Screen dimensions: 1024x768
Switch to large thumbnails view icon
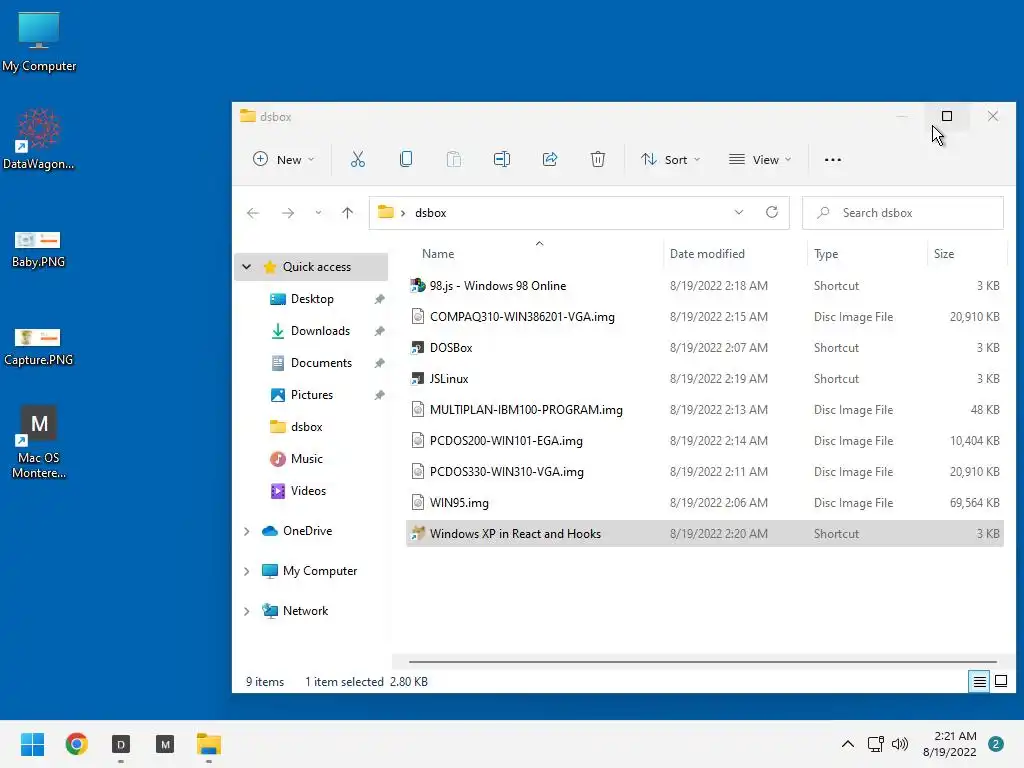(x=1000, y=682)
